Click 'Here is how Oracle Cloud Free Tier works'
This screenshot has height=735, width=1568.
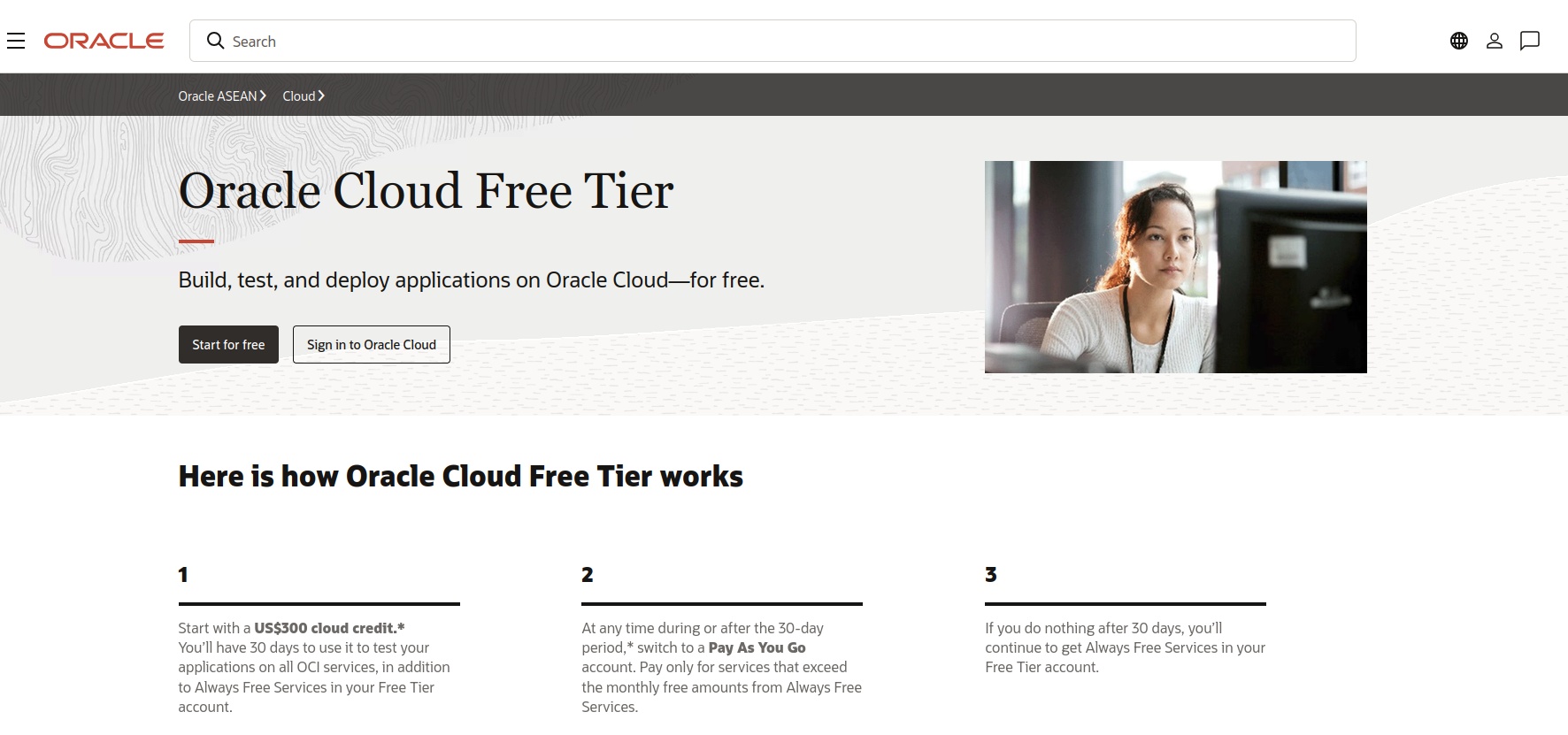[461, 476]
